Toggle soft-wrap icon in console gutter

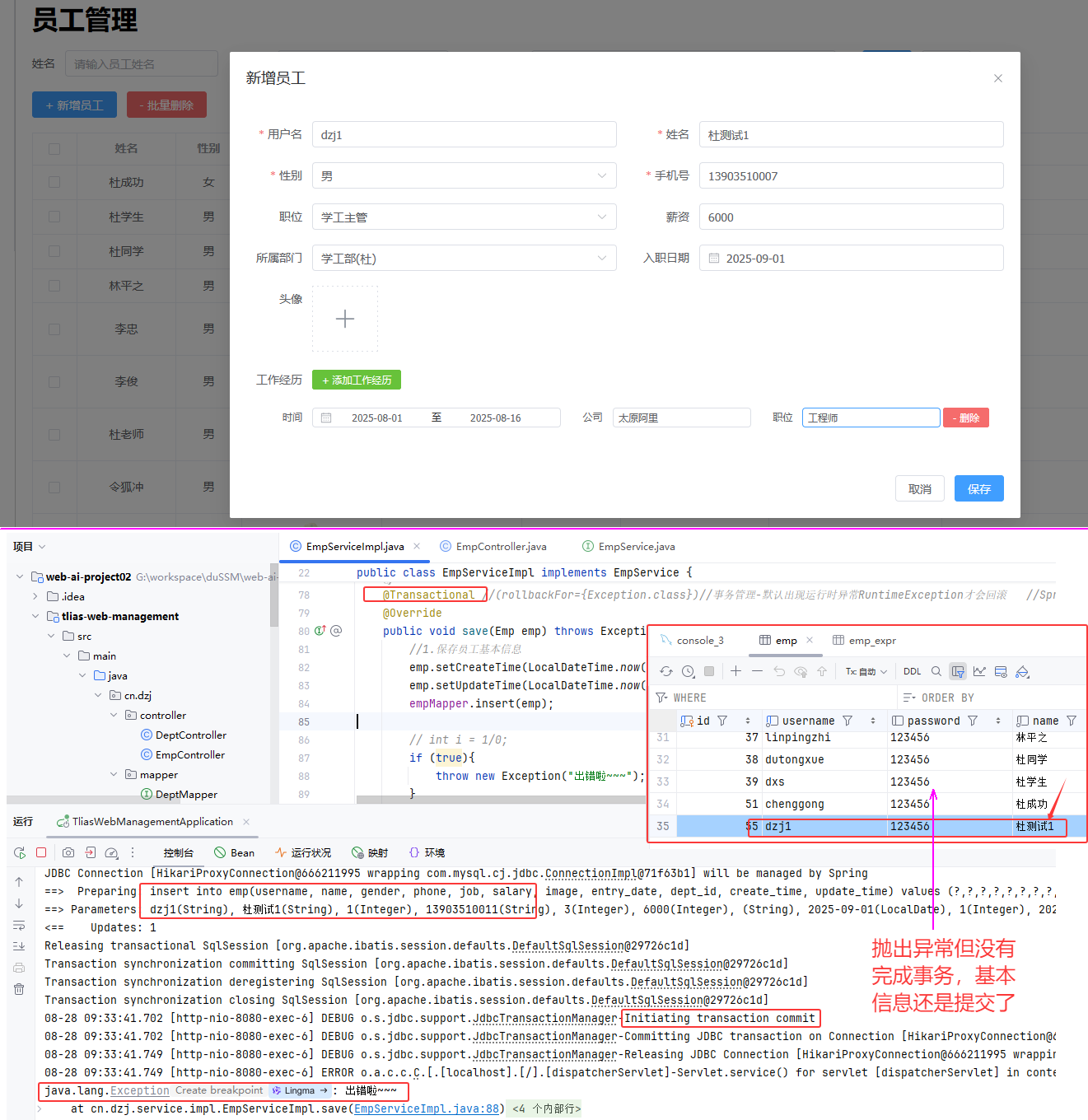click(19, 925)
